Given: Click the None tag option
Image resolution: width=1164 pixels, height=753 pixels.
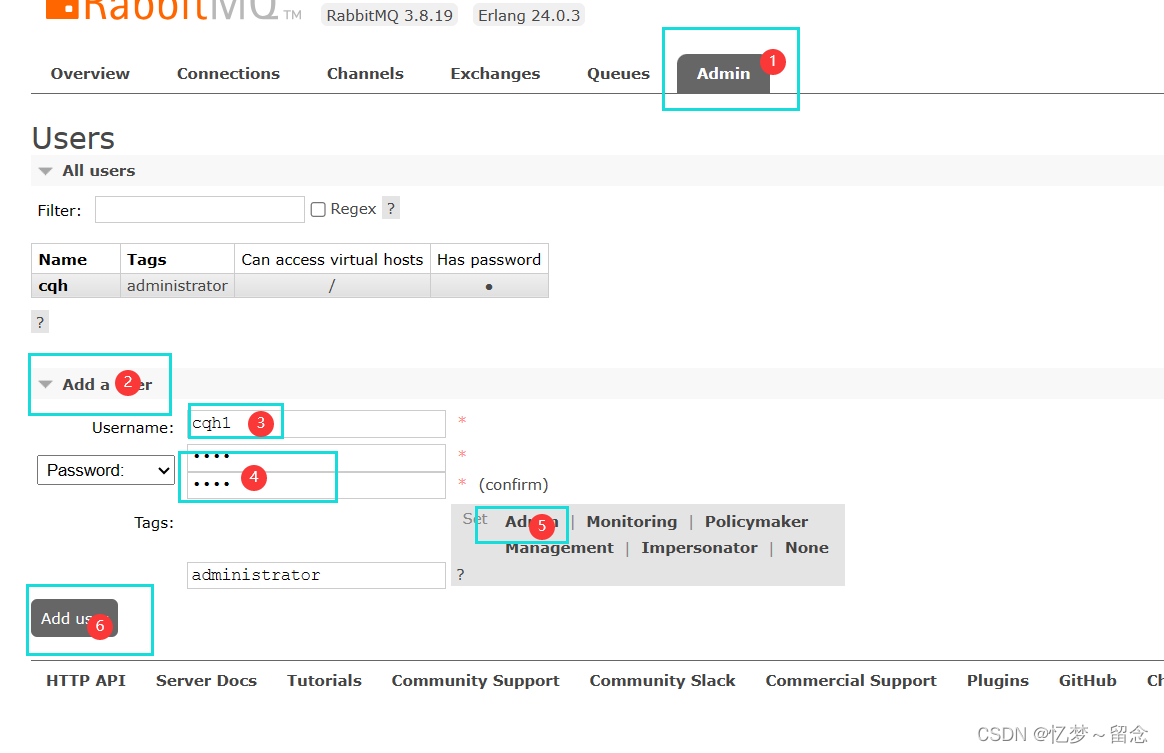Looking at the screenshot, I should (806, 547).
